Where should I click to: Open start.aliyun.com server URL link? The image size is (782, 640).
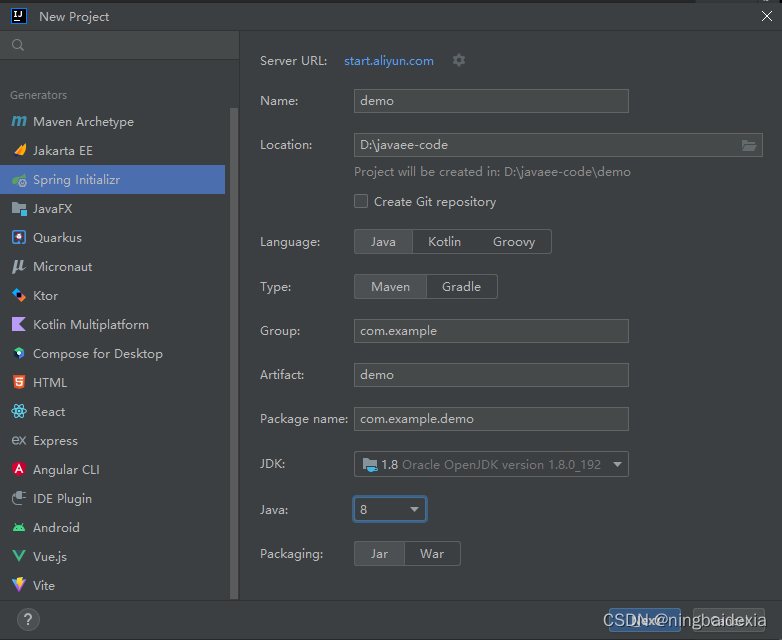click(389, 61)
